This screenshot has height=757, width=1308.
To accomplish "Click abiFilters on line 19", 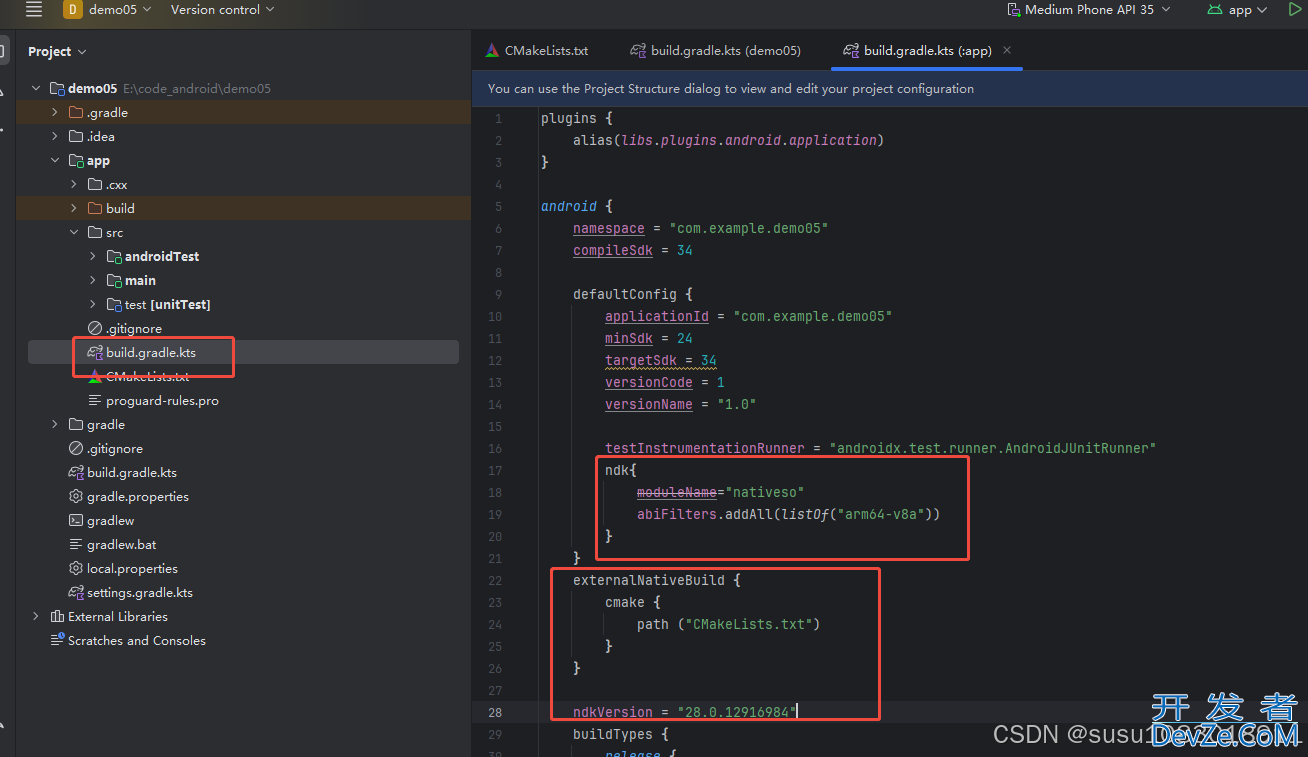I will coord(677,515).
